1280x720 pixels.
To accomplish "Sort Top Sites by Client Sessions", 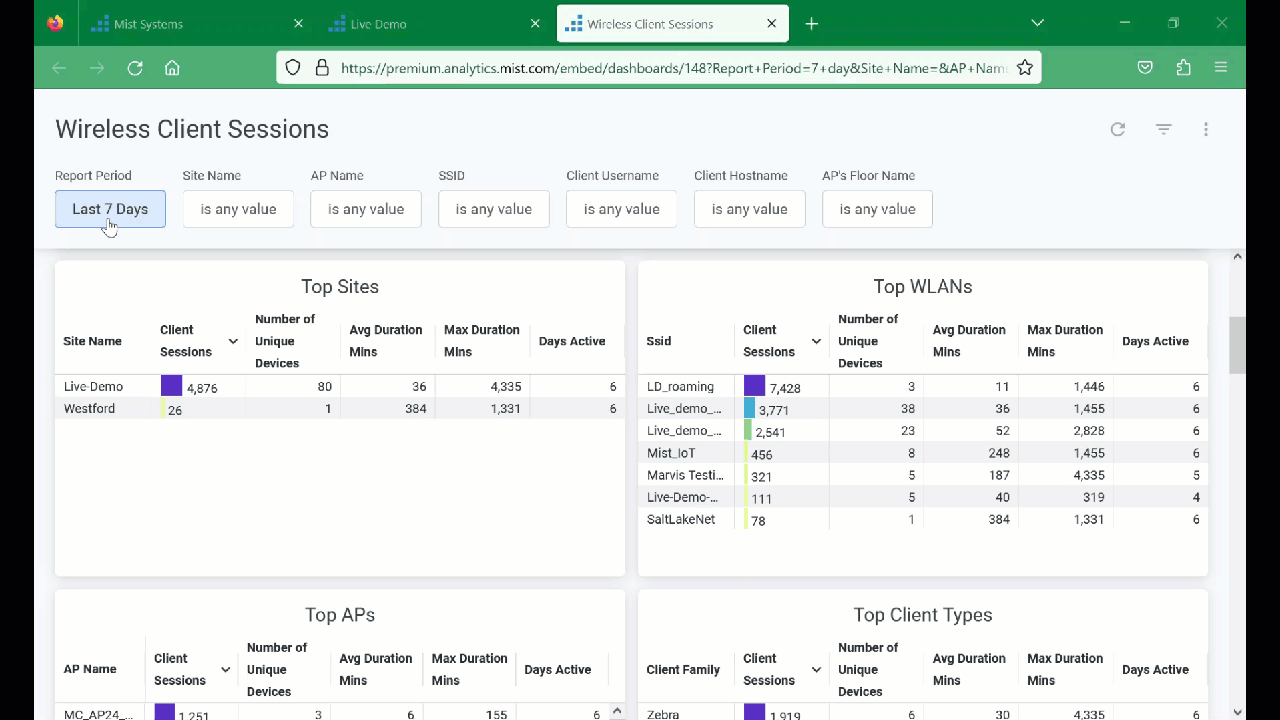I will click(186, 341).
